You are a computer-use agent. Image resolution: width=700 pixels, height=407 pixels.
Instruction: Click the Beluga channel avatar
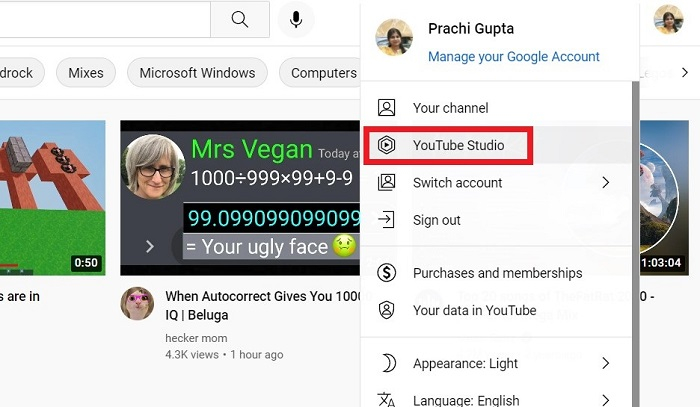coord(137,304)
